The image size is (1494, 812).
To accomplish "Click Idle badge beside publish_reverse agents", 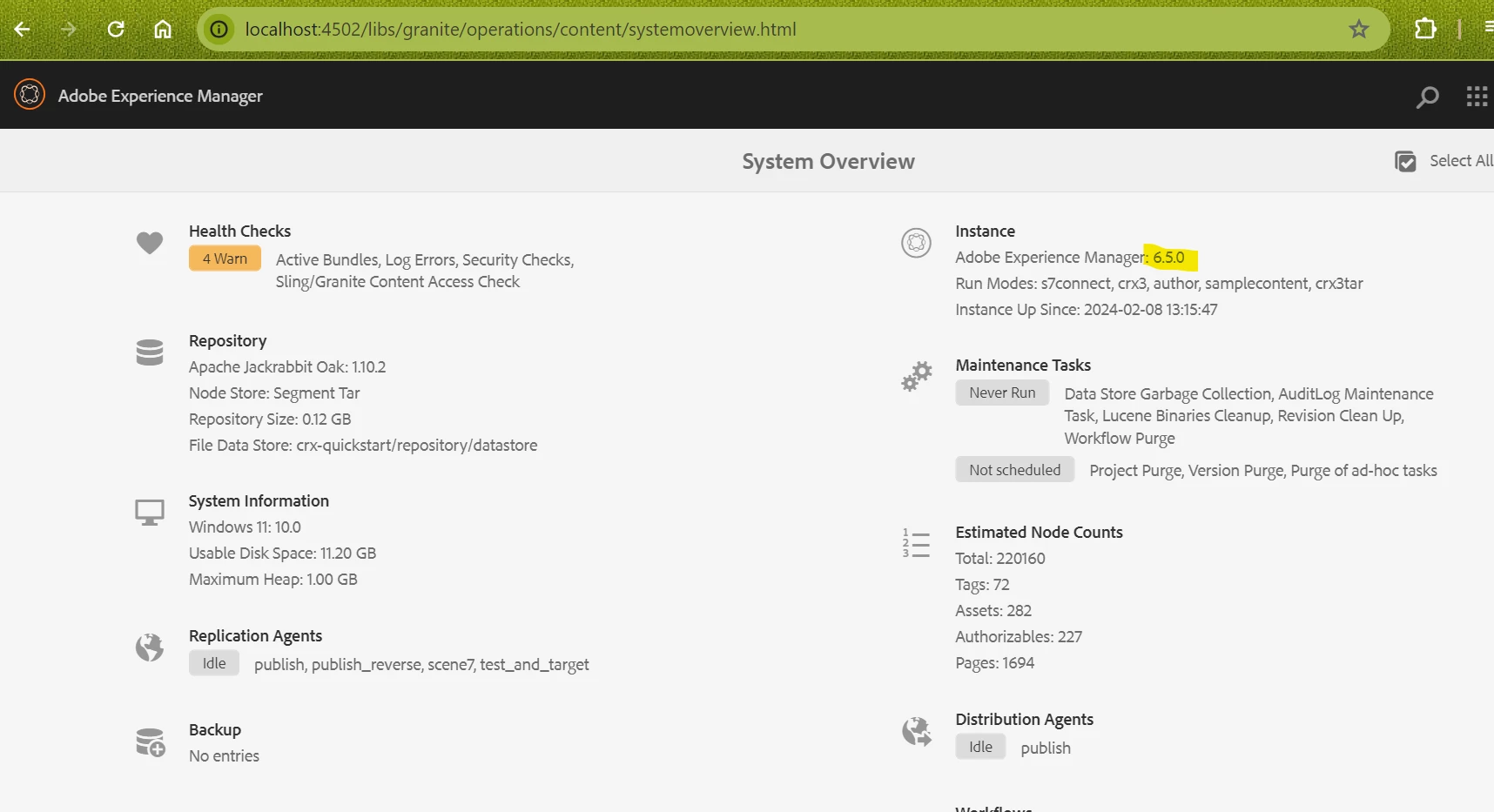I will pyautogui.click(x=214, y=663).
